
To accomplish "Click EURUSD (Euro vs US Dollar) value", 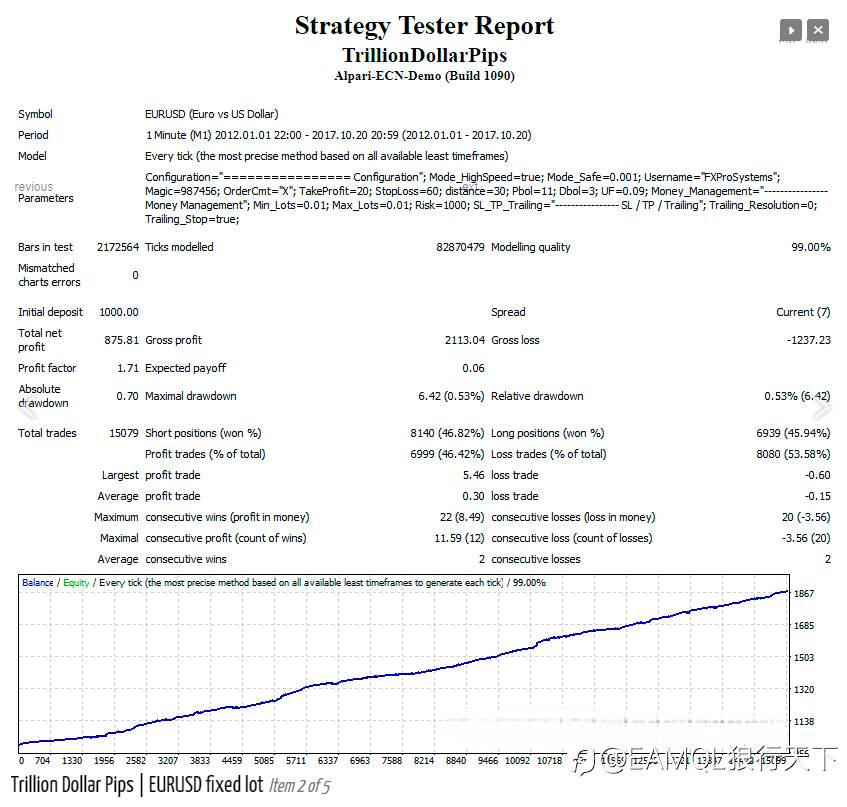I will click(x=212, y=114).
